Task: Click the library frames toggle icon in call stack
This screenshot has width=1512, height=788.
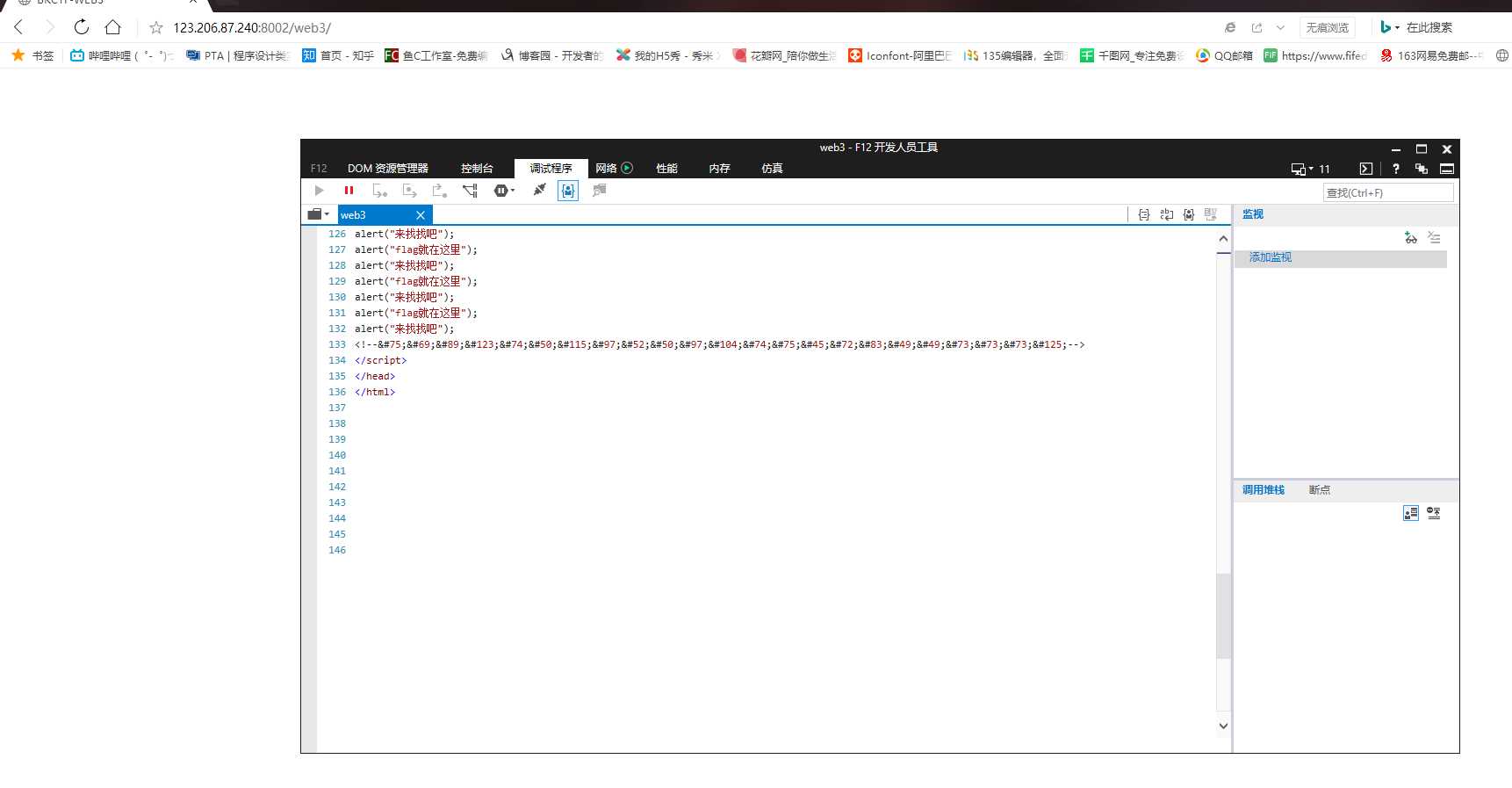Action: click(1434, 513)
